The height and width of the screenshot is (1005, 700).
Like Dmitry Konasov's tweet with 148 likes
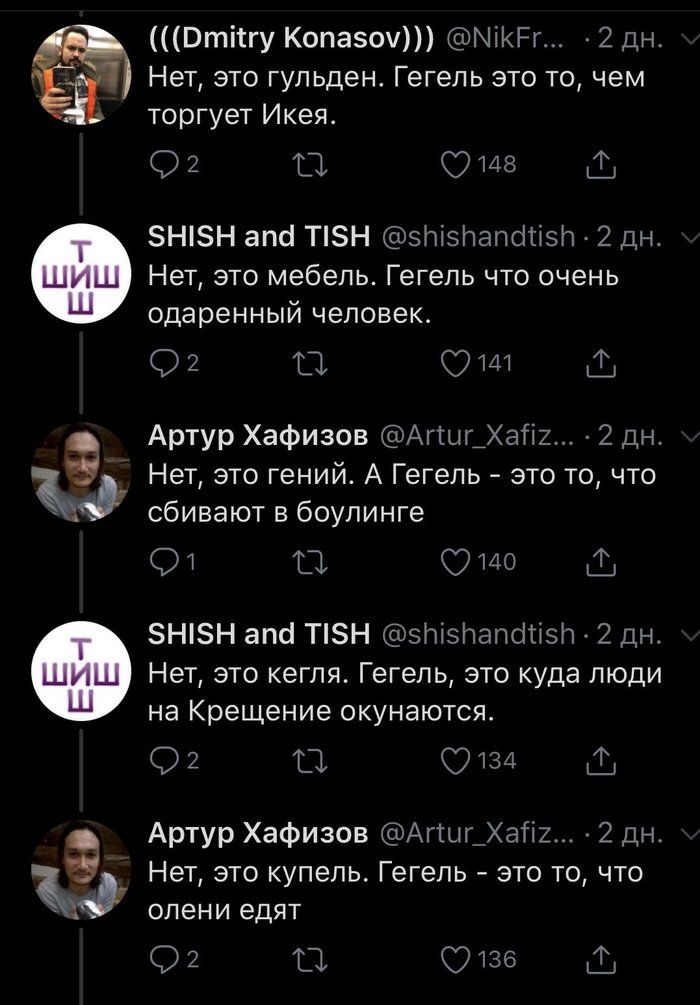coord(456,164)
